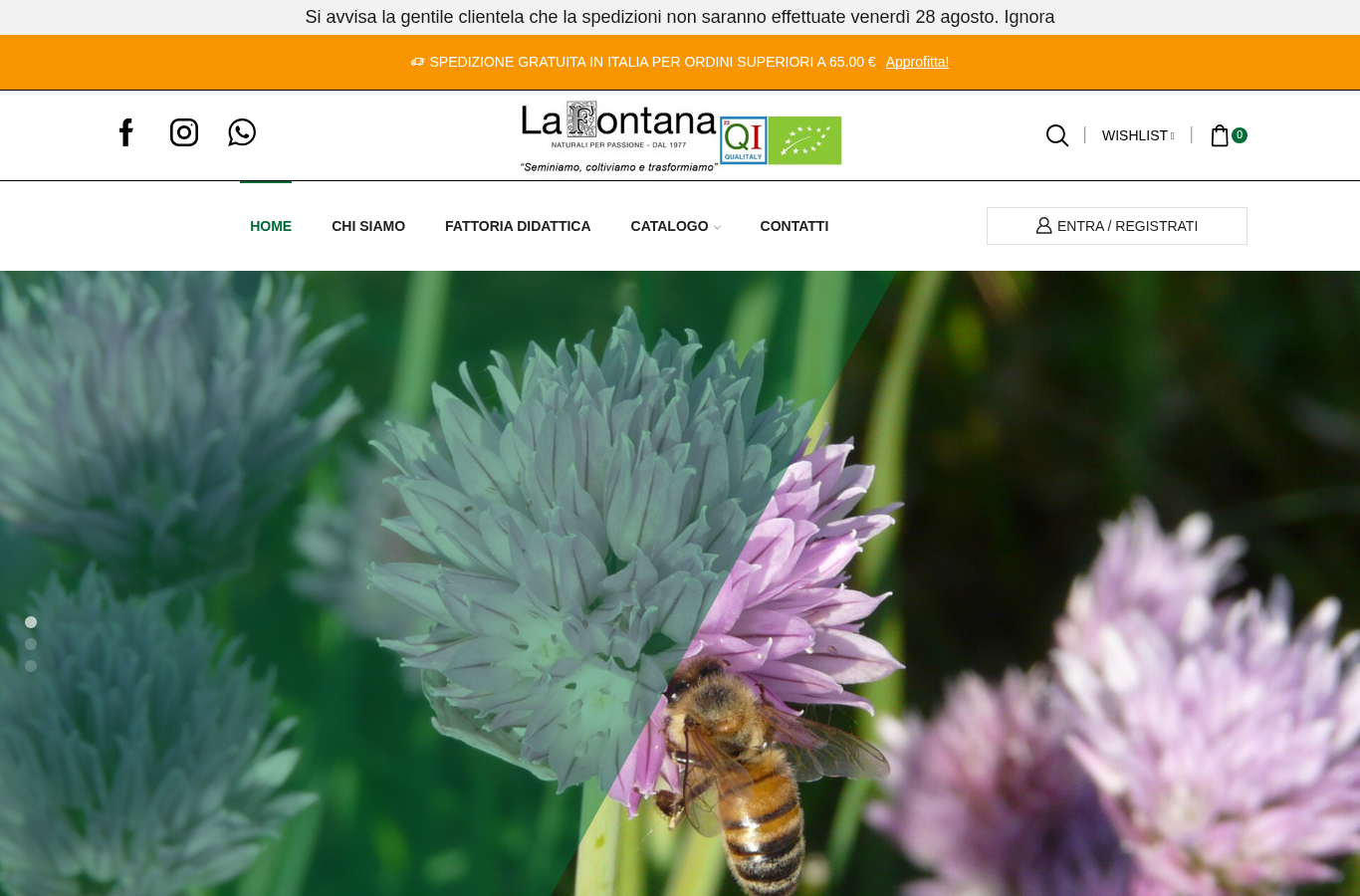
Task: Open the Chi Siamo page
Action: pyautogui.click(x=368, y=226)
